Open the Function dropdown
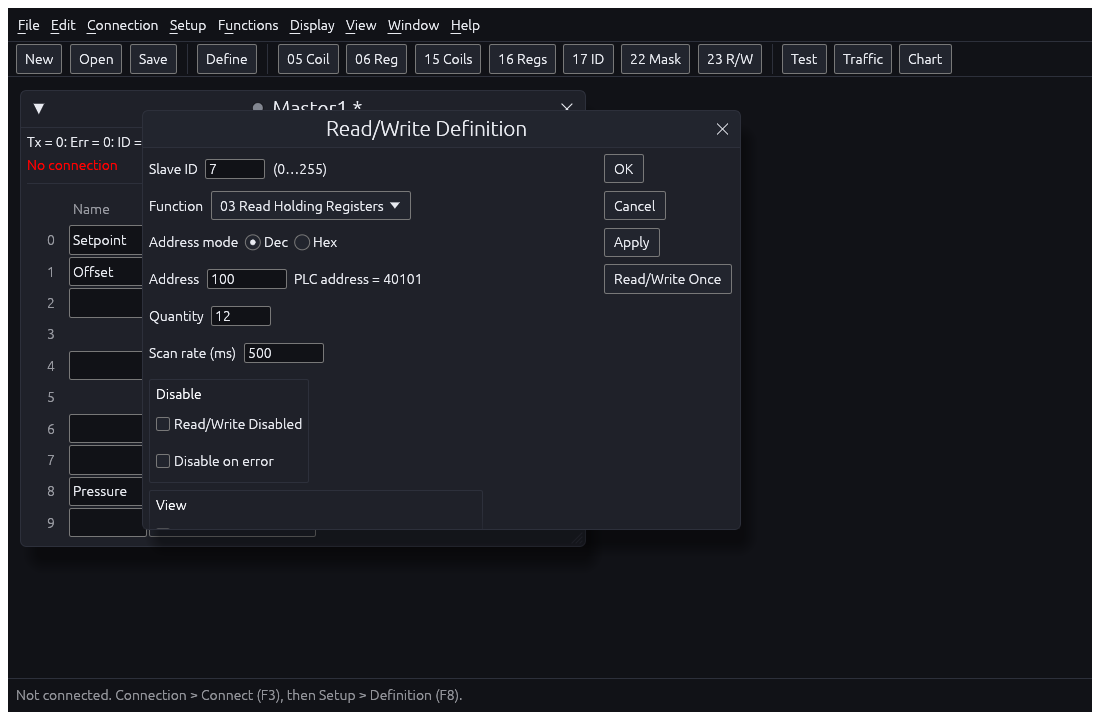The height and width of the screenshot is (720, 1100). [311, 206]
